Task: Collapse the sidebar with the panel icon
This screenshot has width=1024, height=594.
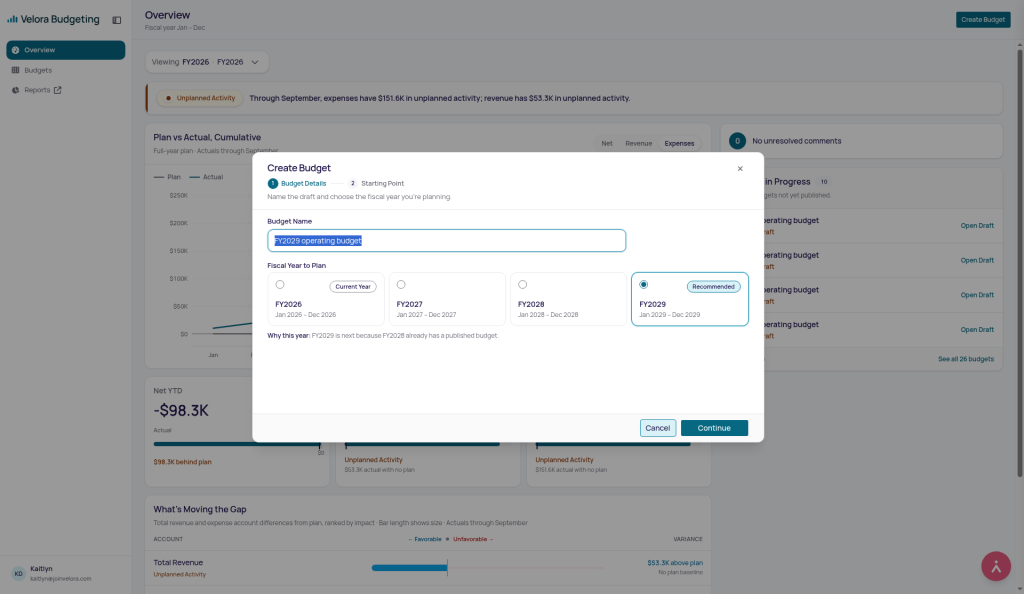Action: point(117,20)
